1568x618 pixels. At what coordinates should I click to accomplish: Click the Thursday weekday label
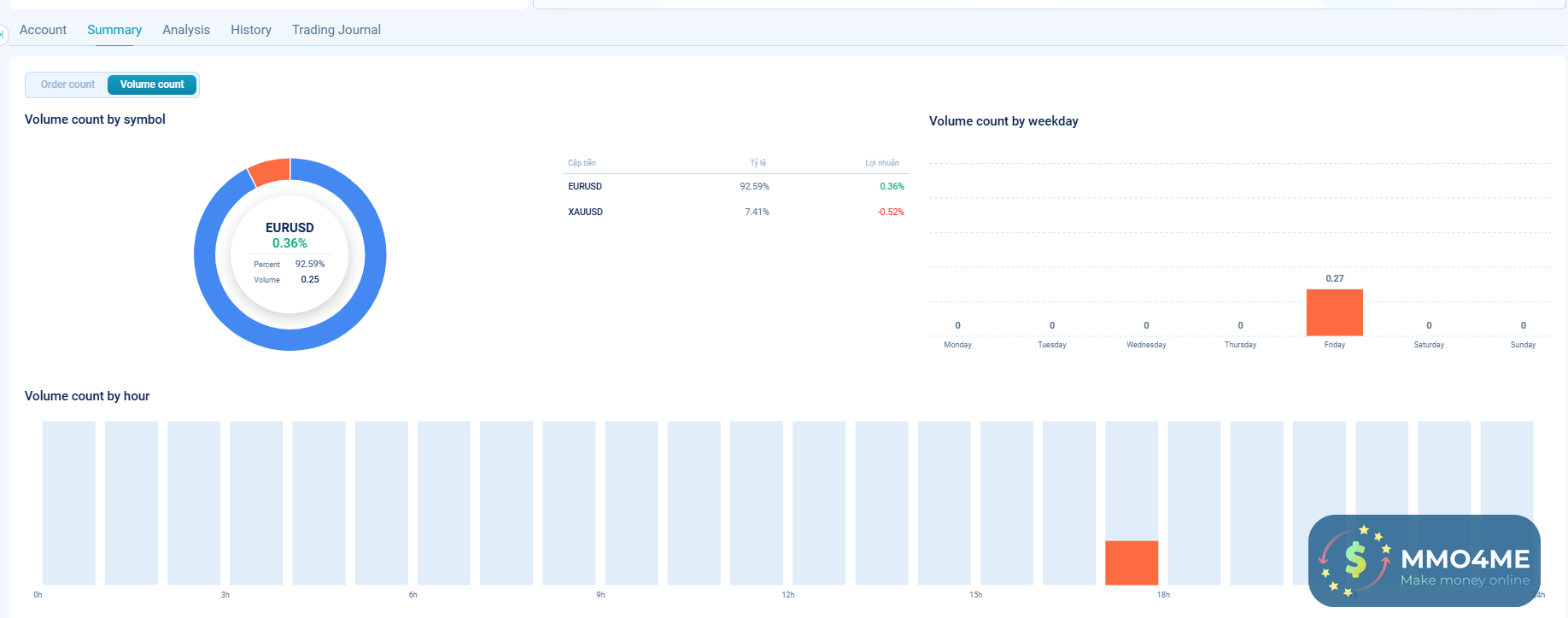click(x=1240, y=345)
